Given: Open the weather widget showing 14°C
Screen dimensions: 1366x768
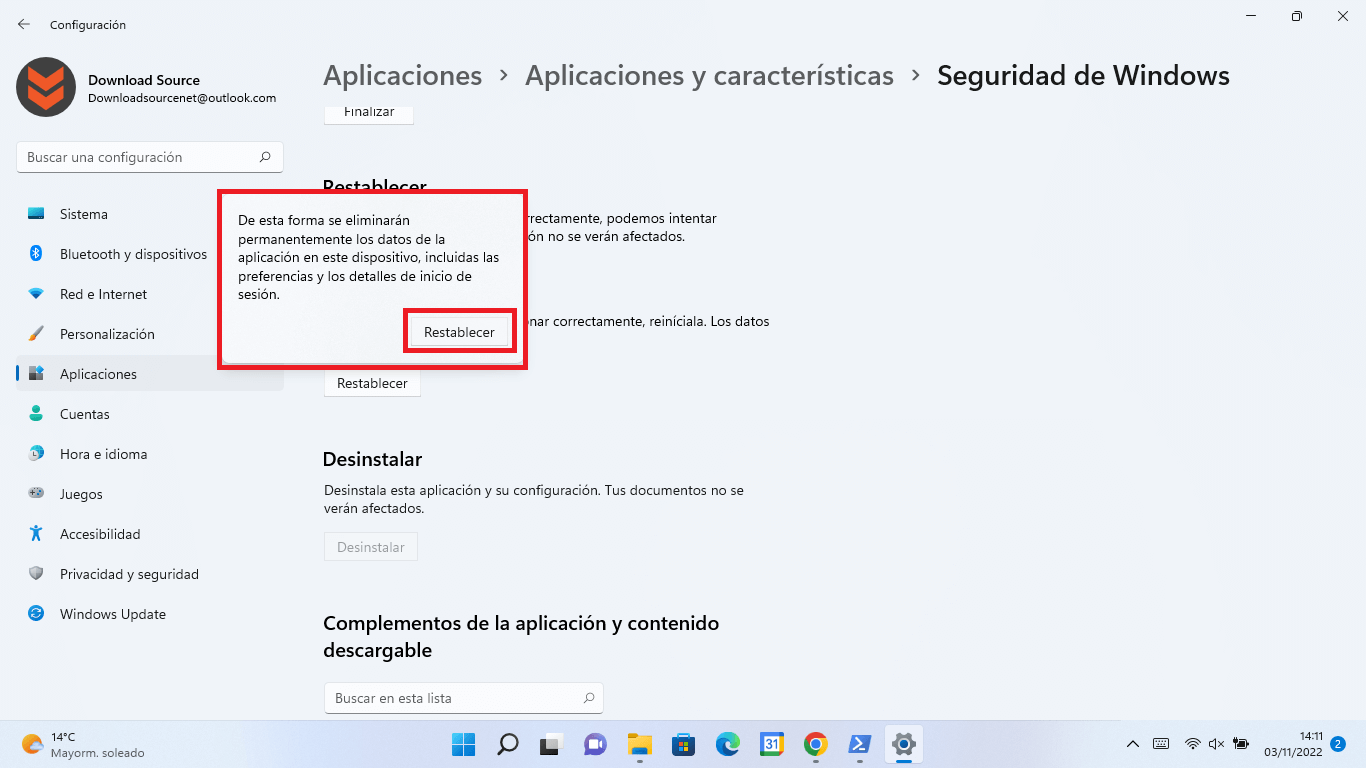Looking at the screenshot, I should click(84, 744).
